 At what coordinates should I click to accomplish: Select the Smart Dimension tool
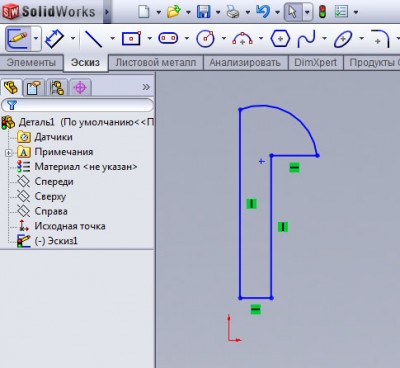[x=54, y=39]
